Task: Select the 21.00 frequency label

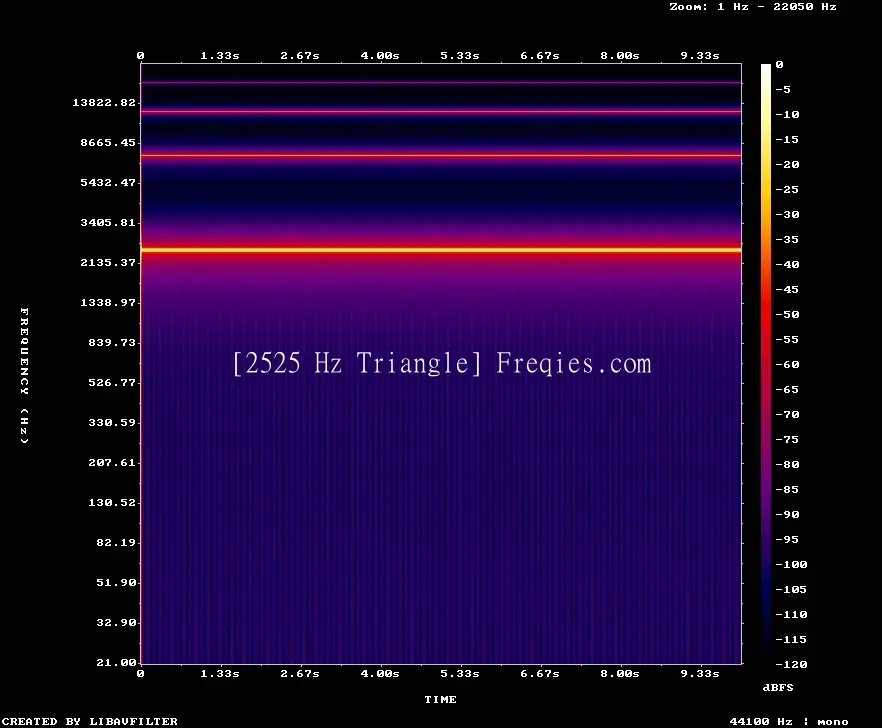Action: point(116,662)
